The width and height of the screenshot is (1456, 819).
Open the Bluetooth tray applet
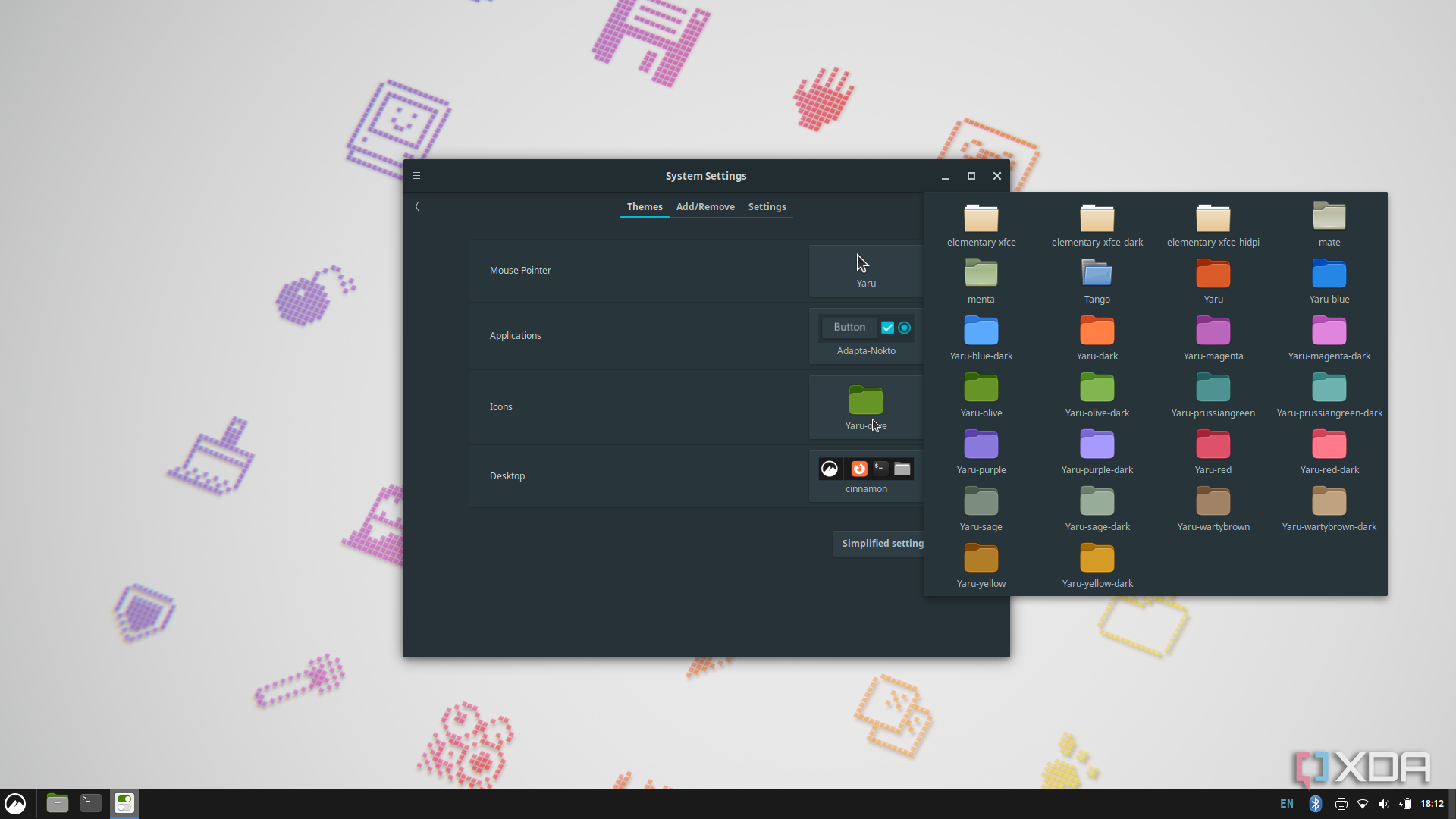click(x=1316, y=804)
